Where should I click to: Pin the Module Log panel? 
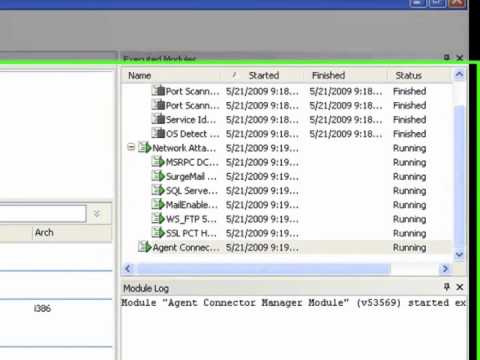click(447, 287)
